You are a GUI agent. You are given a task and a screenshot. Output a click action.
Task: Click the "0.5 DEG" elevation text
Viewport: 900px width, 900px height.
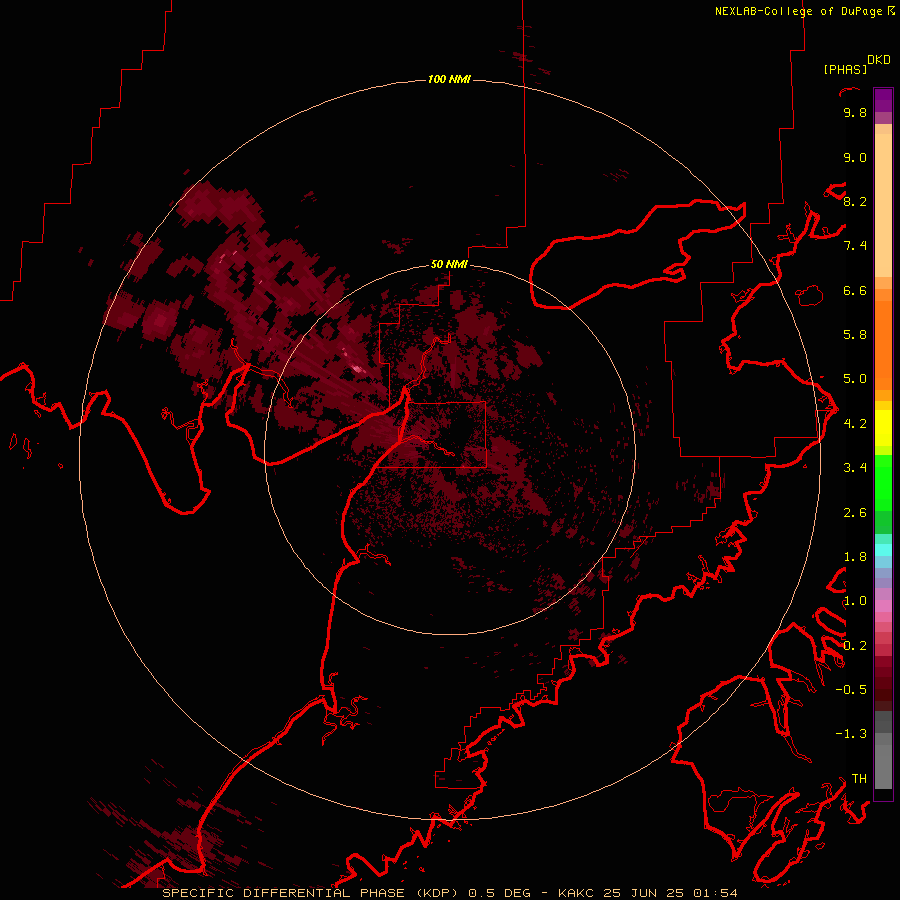click(x=499, y=893)
